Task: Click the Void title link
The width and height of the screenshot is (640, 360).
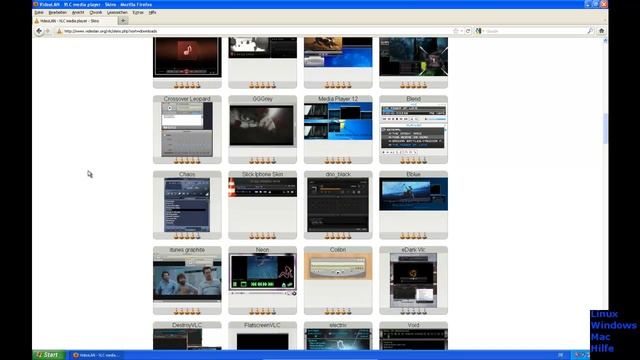Action: [413, 325]
